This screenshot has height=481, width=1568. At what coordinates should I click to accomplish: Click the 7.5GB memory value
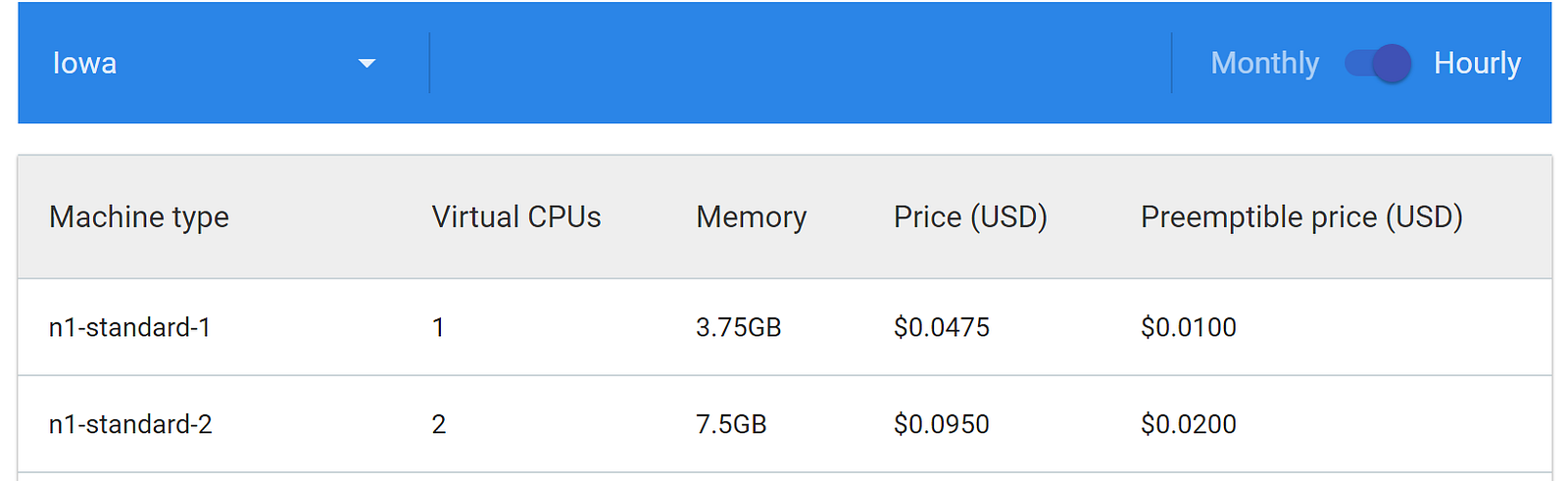(x=731, y=424)
